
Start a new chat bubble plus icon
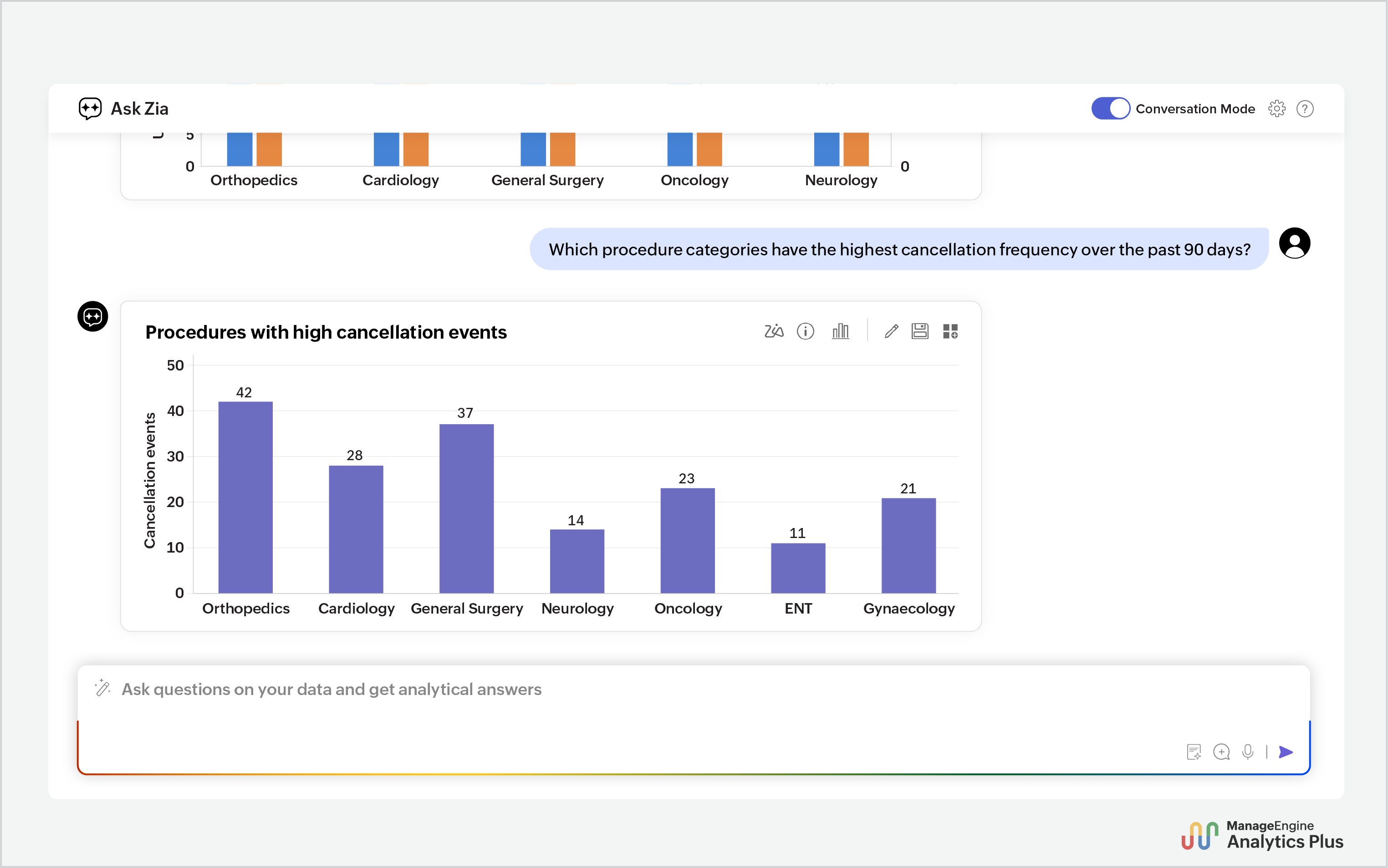pyautogui.click(x=1221, y=752)
